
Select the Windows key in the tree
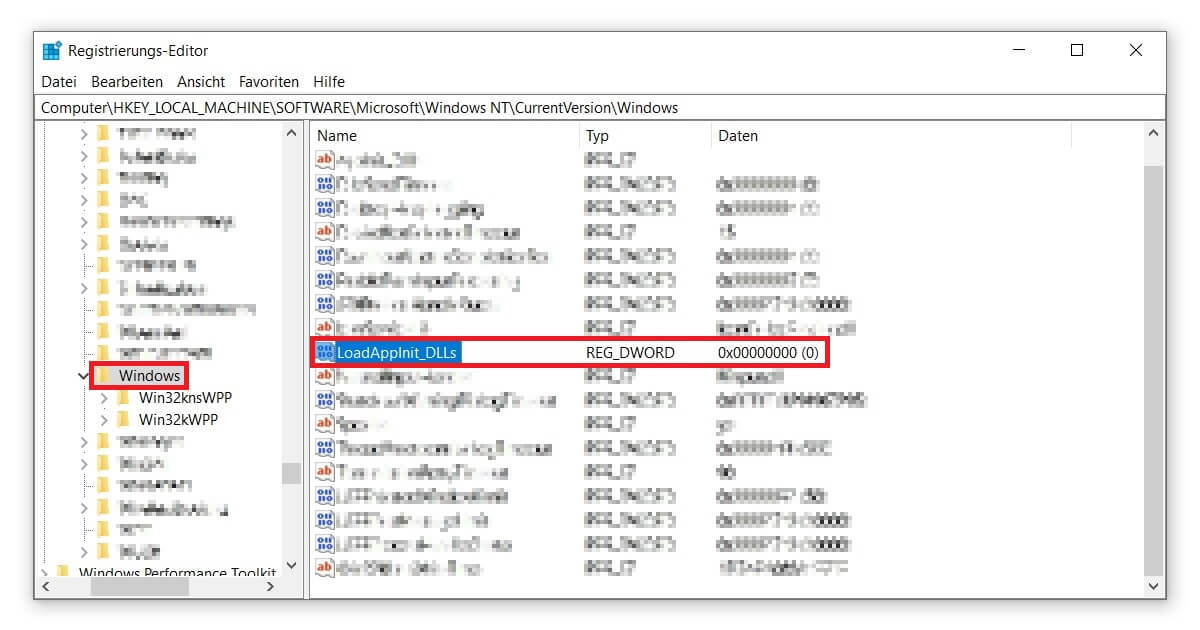[150, 376]
